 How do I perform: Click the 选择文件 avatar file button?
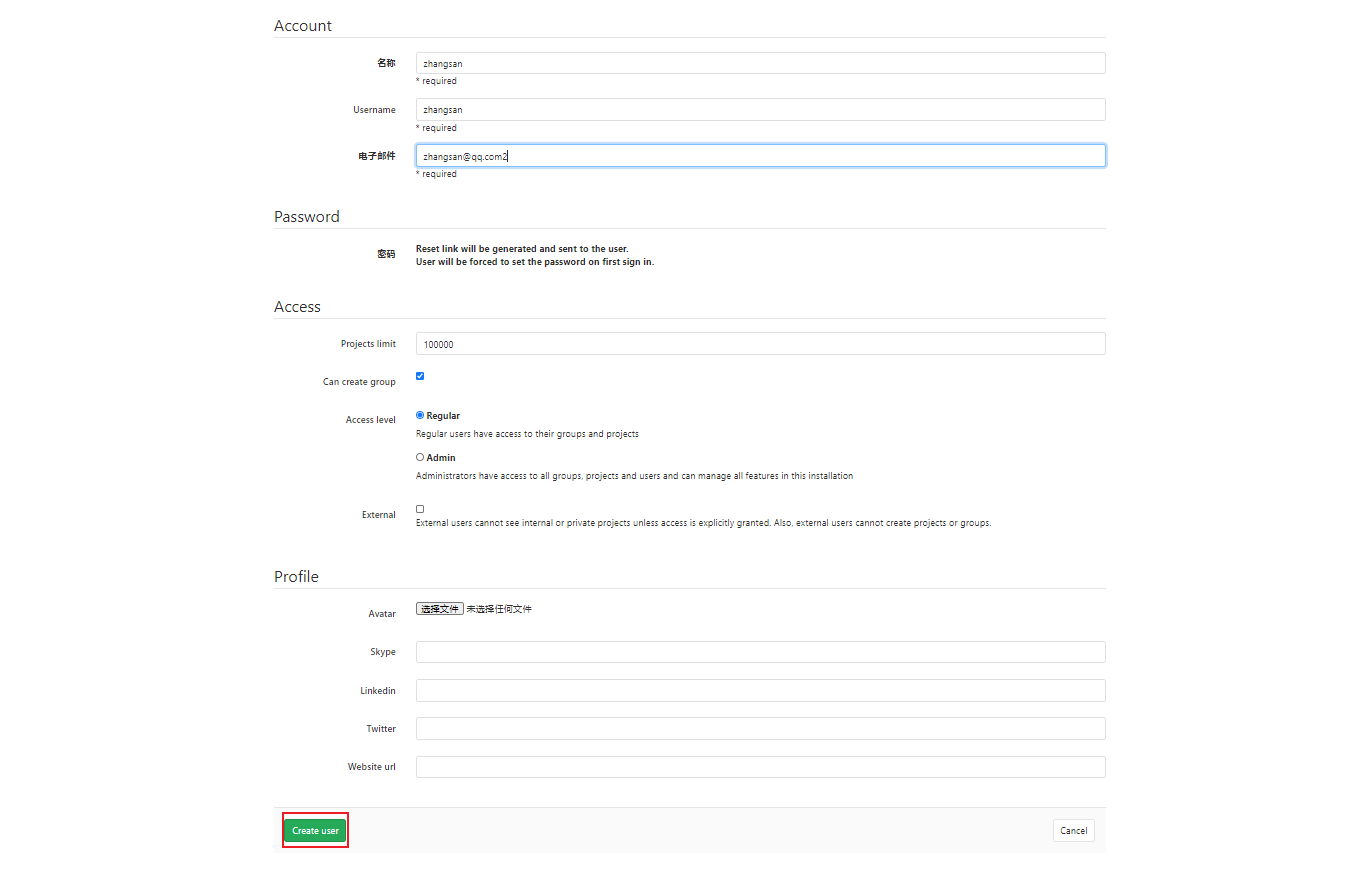point(440,608)
